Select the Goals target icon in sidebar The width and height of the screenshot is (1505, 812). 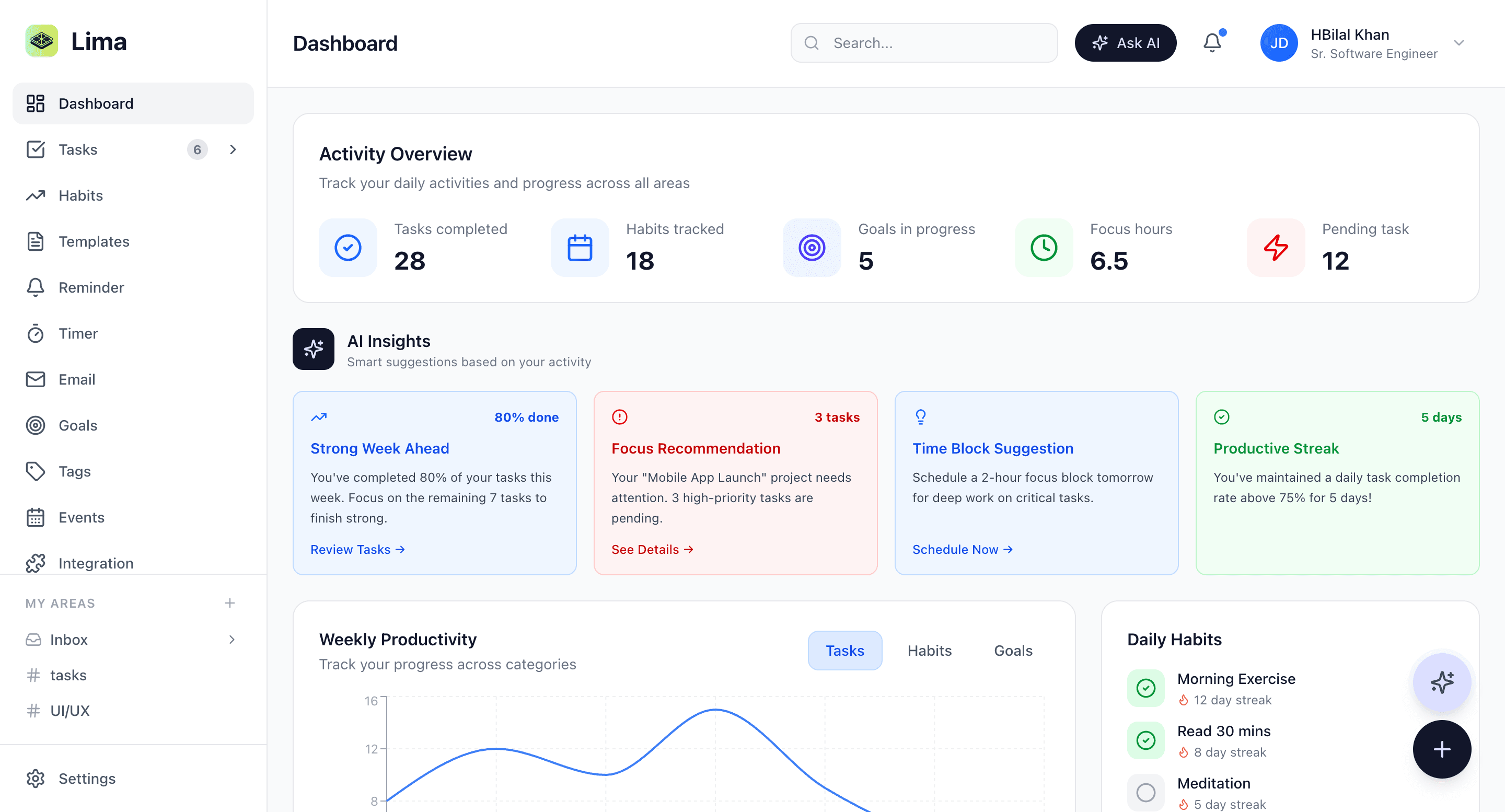click(x=35, y=425)
